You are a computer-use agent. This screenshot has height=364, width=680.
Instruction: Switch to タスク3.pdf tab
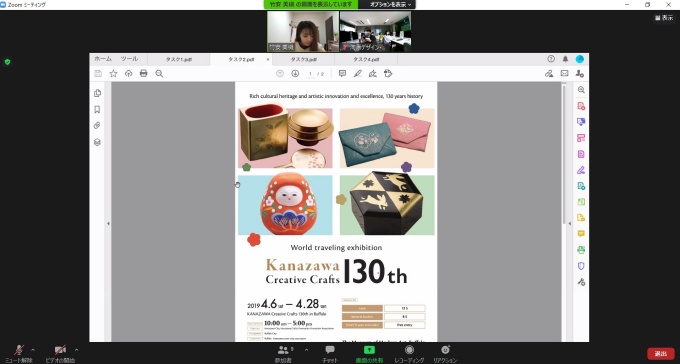coord(304,59)
